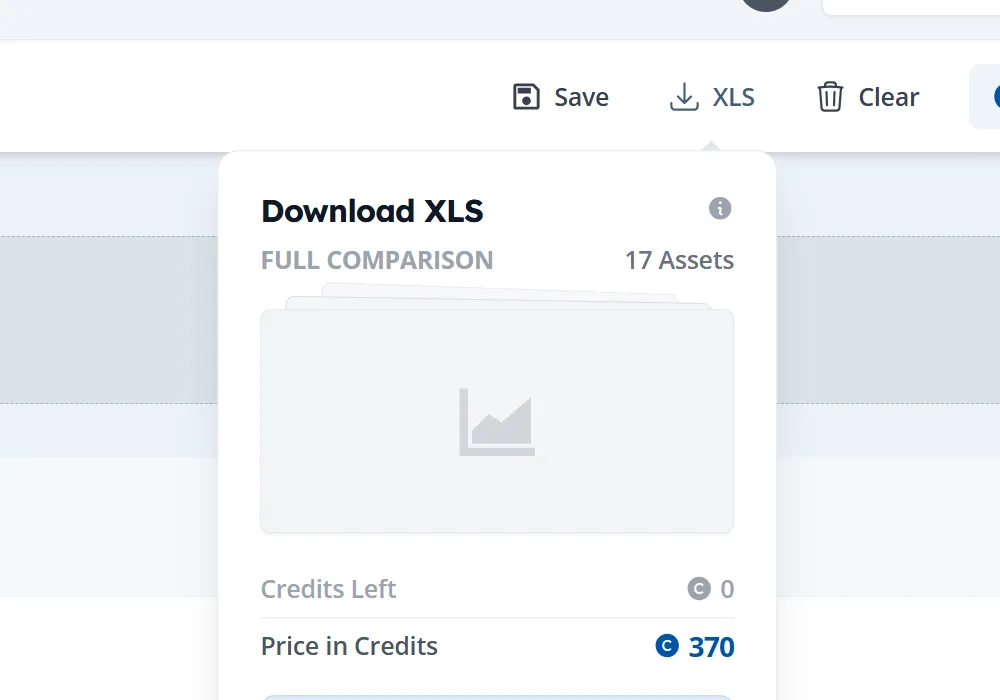1000x700 pixels.
Task: Click the chart placeholder icon in preview
Action: 497,422
